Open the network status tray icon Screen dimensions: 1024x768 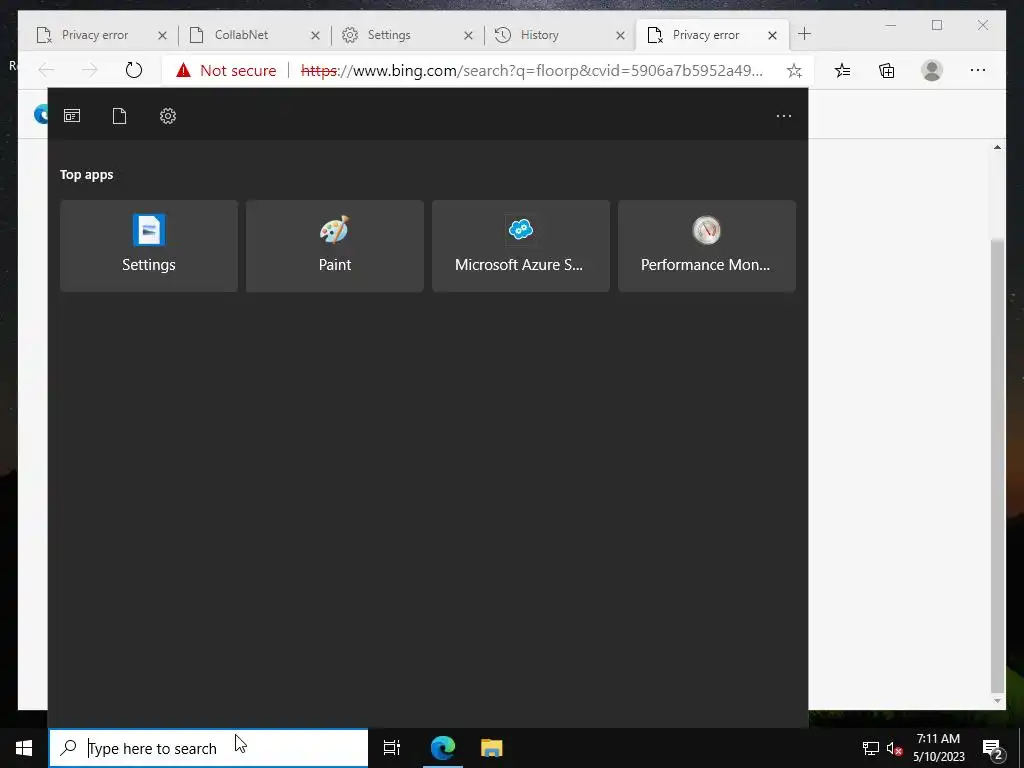pyautogui.click(x=871, y=748)
